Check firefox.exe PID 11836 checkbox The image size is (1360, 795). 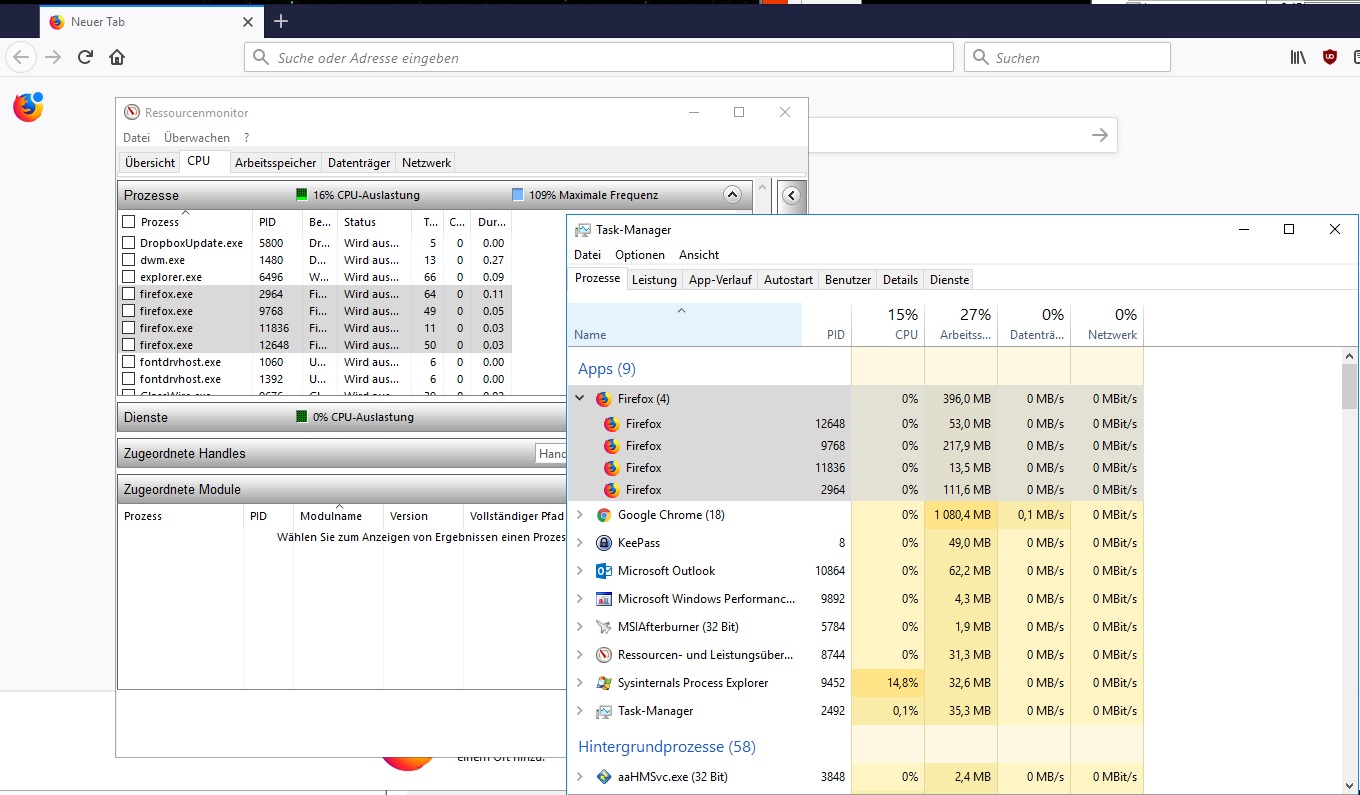tap(128, 328)
